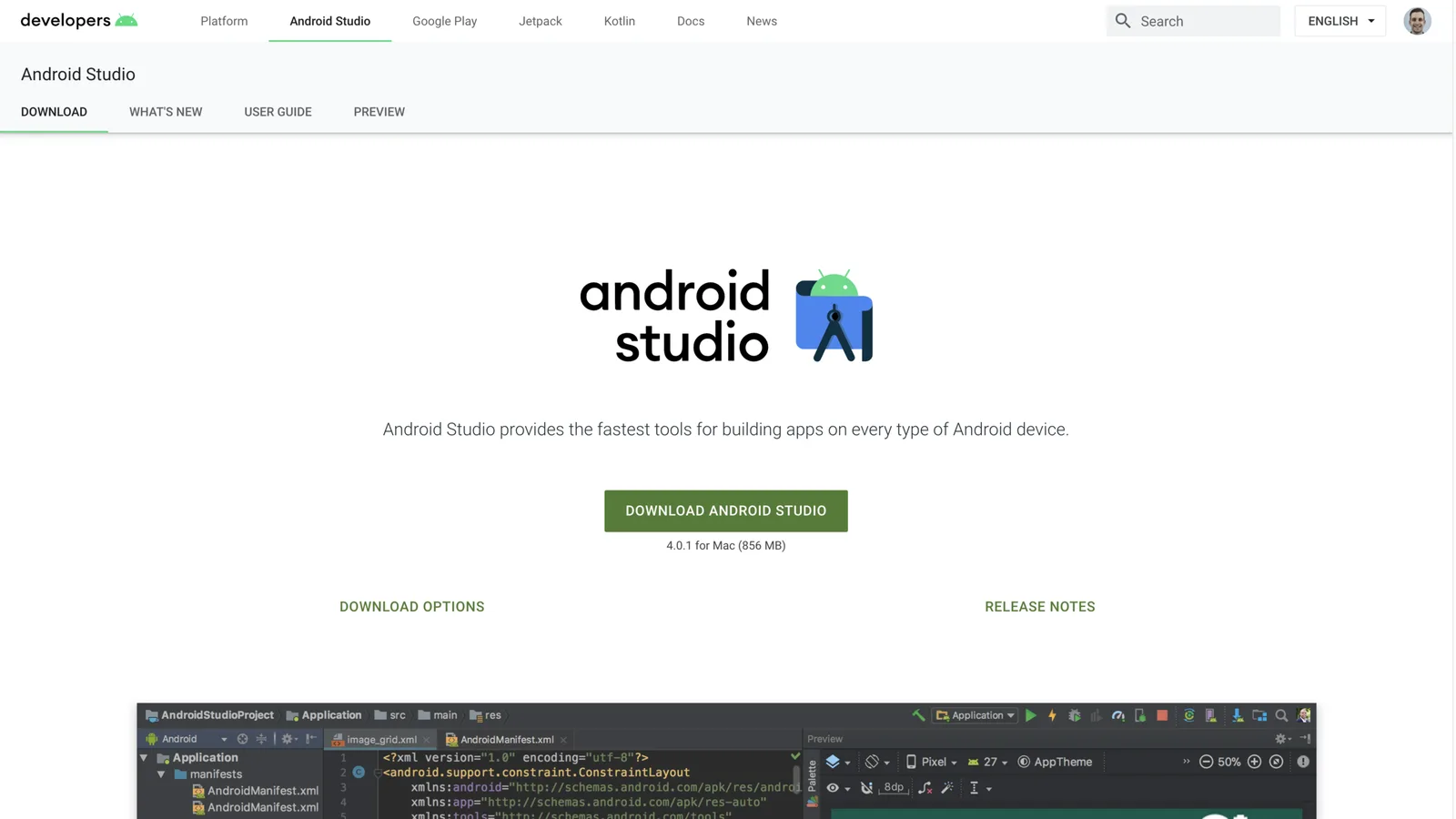Screen dimensions: 1456x819
Task: Open the developers home logo
Action: pyautogui.click(x=79, y=20)
